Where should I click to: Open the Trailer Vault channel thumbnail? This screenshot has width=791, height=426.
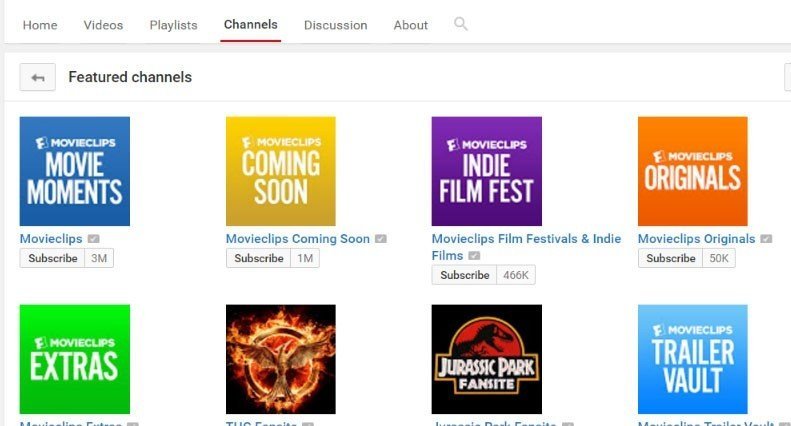point(693,359)
